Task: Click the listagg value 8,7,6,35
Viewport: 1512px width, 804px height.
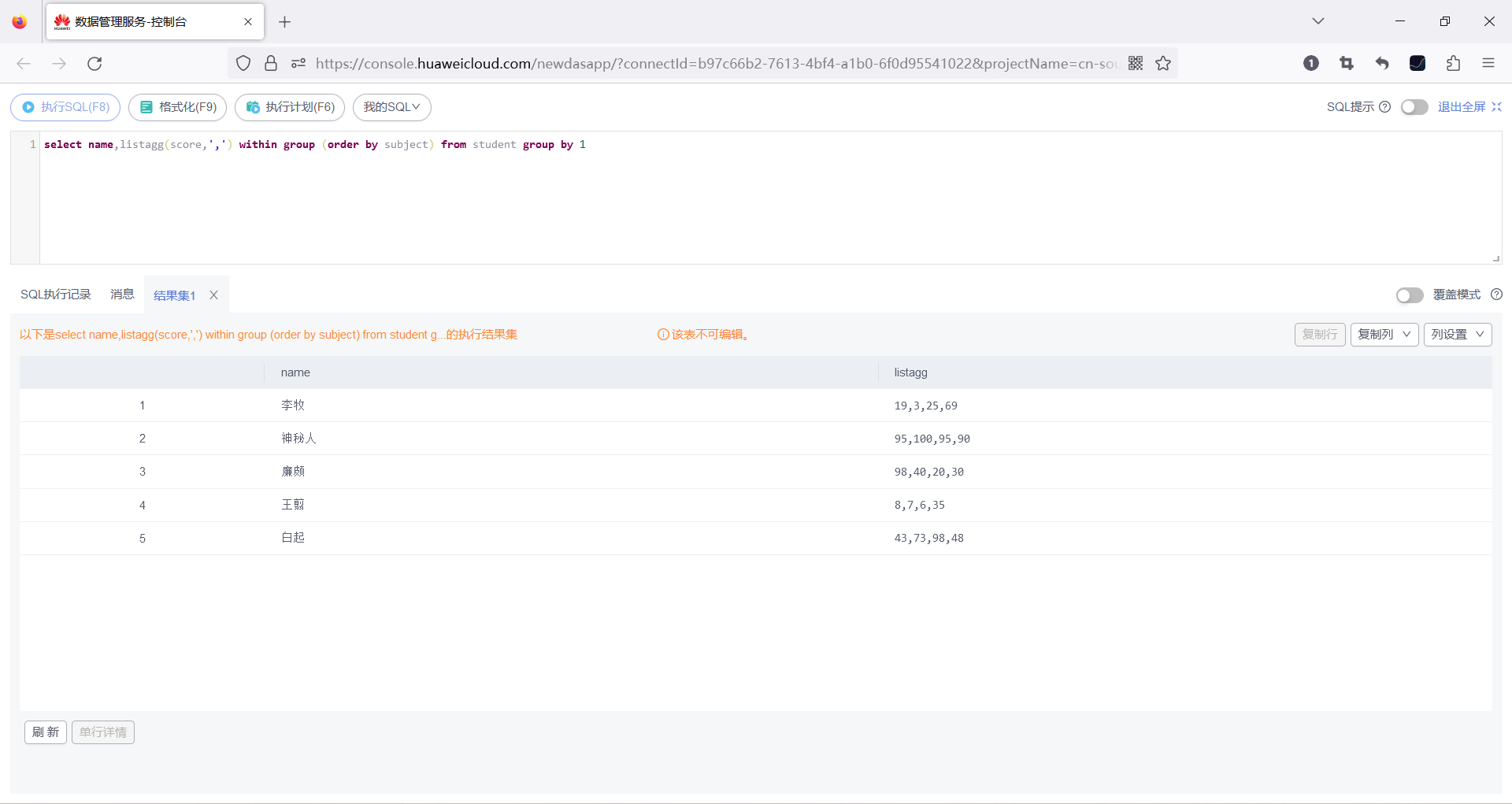Action: [x=919, y=506]
